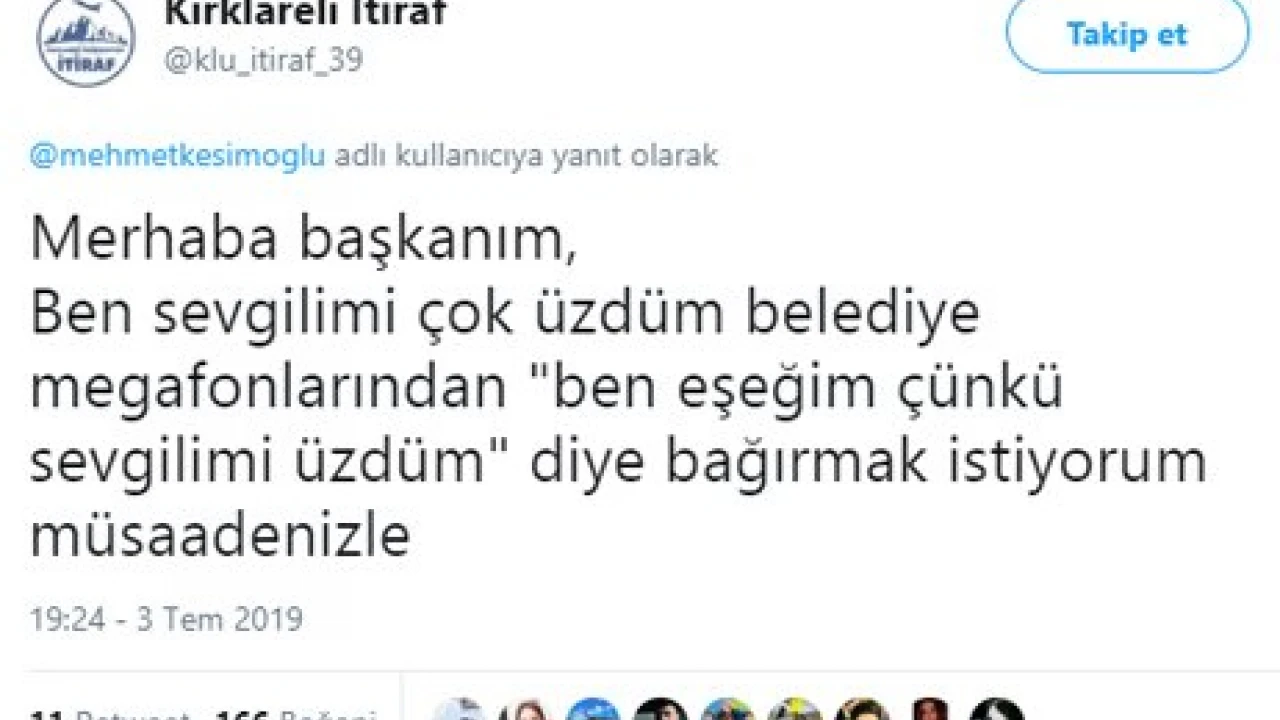The width and height of the screenshot is (1280, 720).
Task: Open the Kırklareli İtiraf profile avatar
Action: click(x=85, y=40)
